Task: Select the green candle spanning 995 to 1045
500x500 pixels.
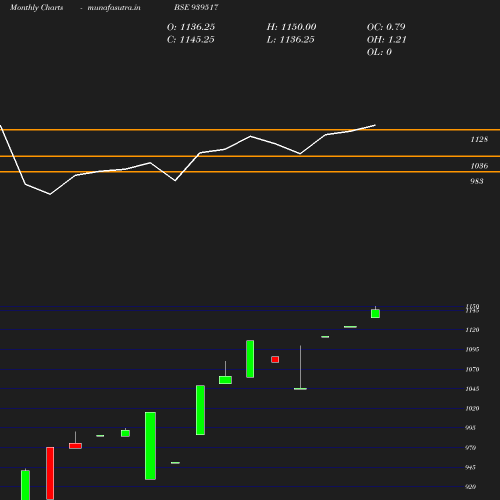Action: click(200, 410)
